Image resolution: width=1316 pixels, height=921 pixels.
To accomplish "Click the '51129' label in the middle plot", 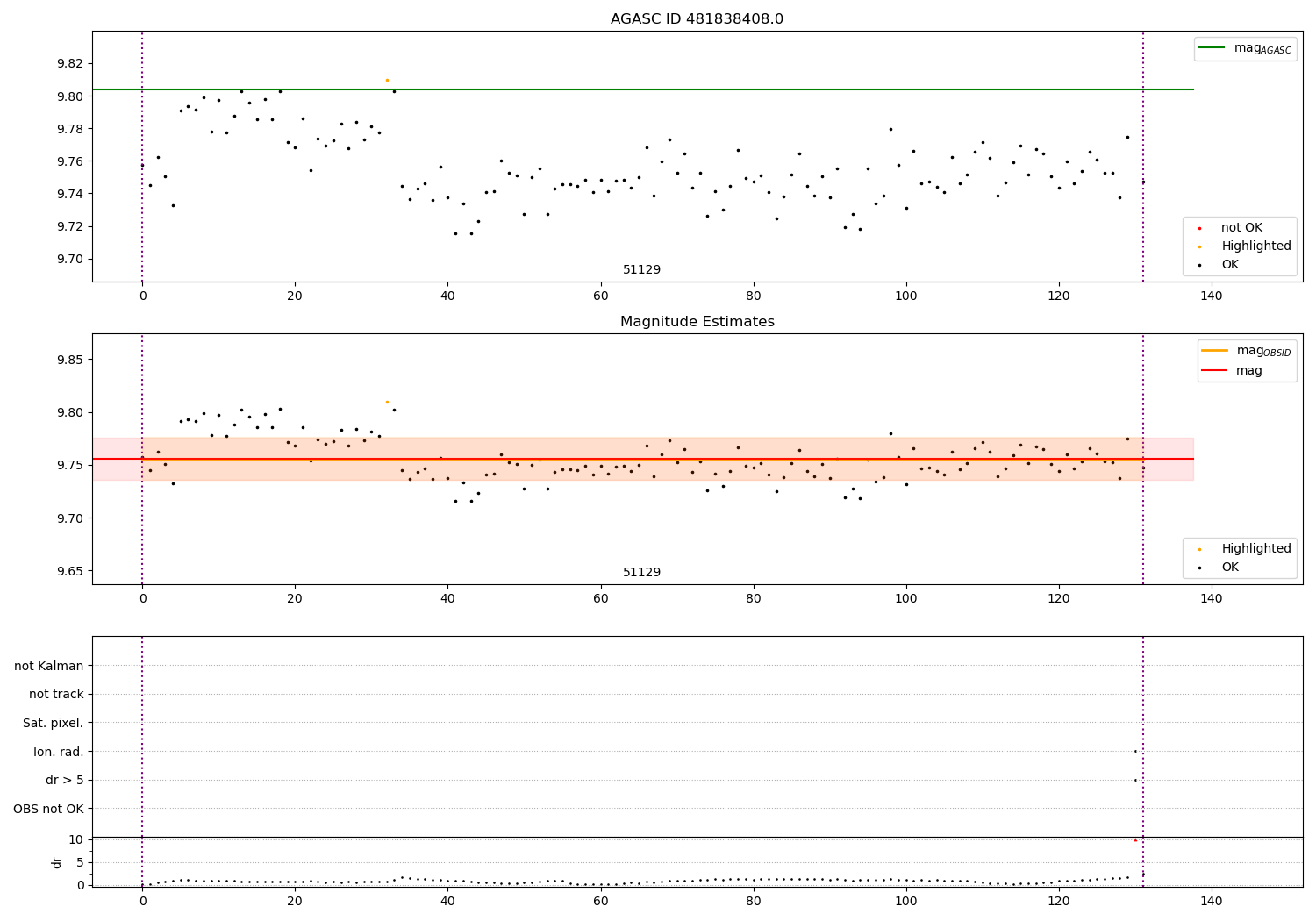I will [641, 573].
